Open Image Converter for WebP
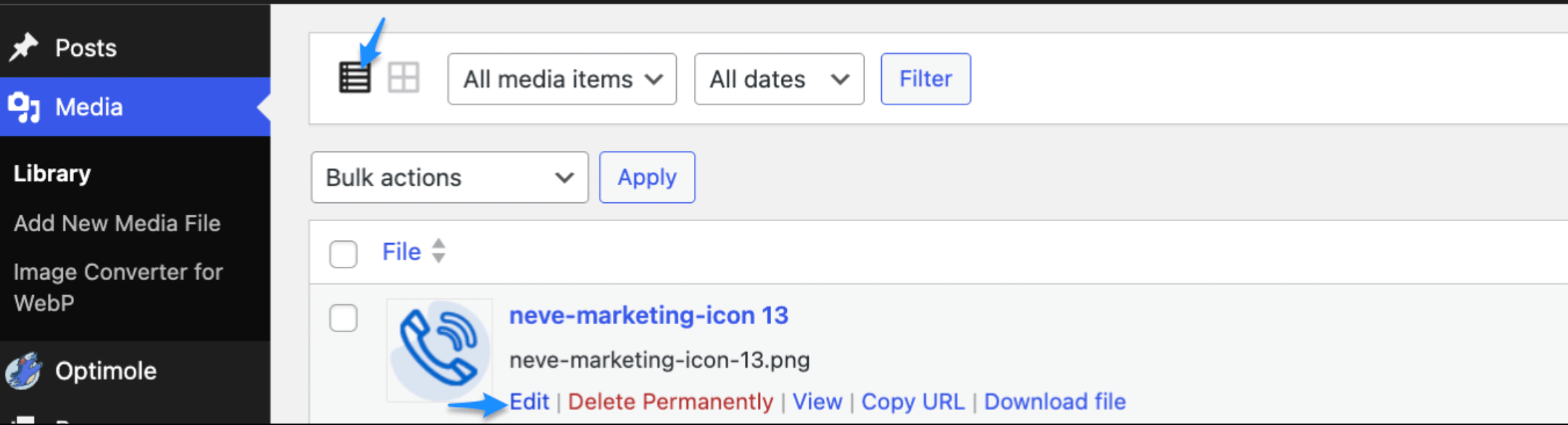This screenshot has width=1568, height=425. click(117, 287)
